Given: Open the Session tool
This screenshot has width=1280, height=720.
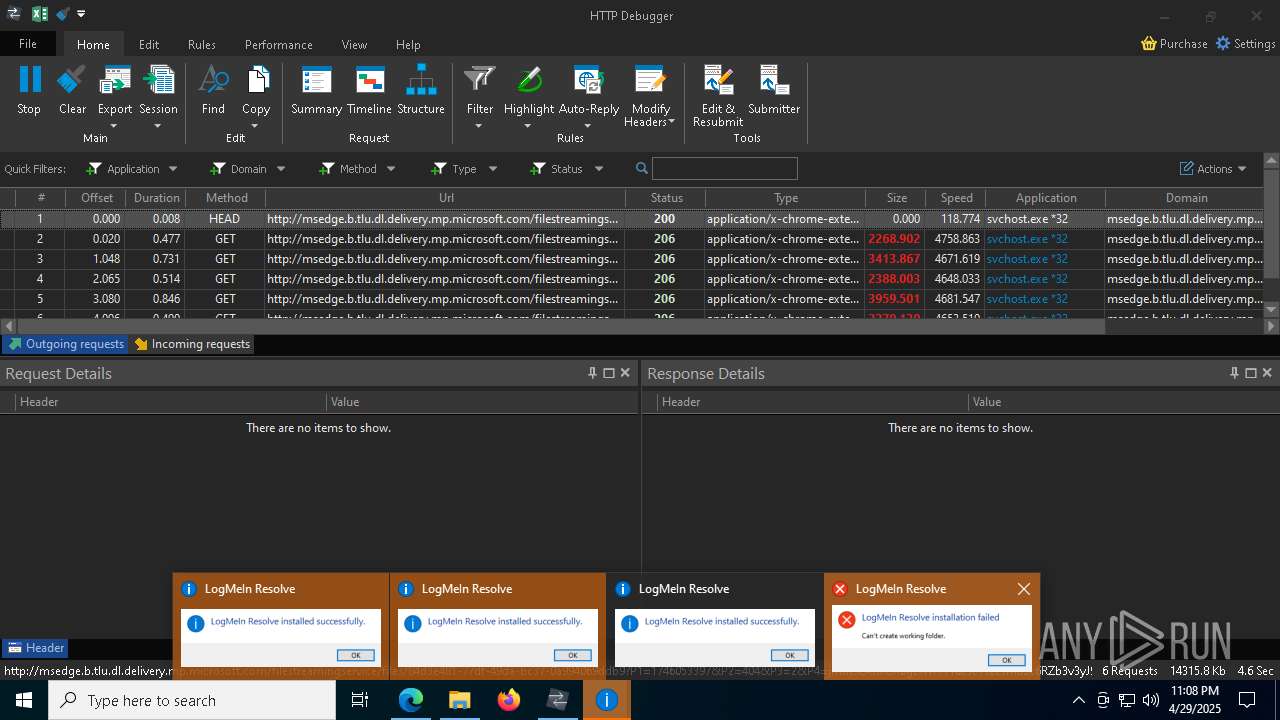Looking at the screenshot, I should click(158, 90).
